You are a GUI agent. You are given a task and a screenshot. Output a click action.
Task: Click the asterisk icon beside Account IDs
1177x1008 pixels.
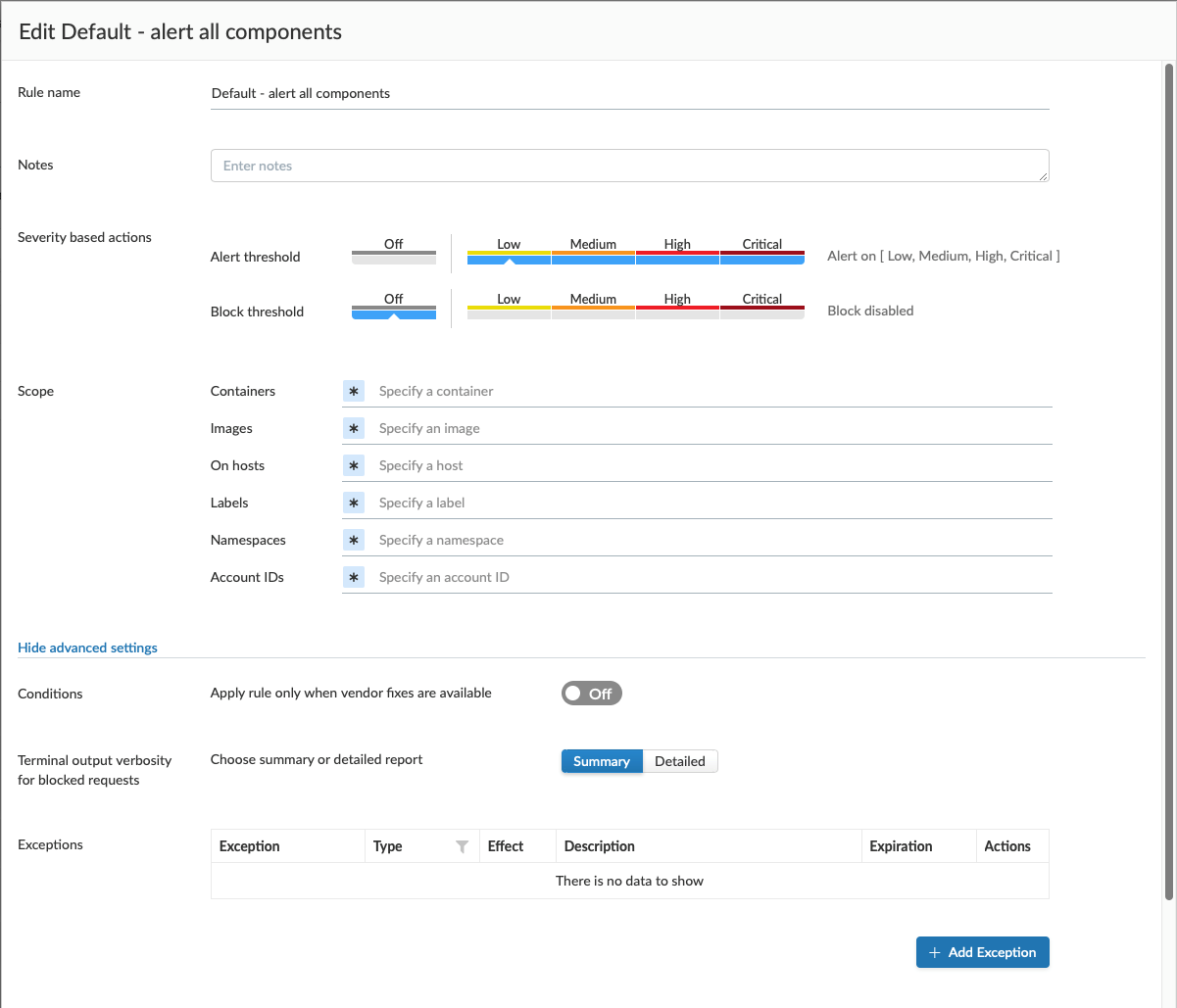[x=354, y=577]
